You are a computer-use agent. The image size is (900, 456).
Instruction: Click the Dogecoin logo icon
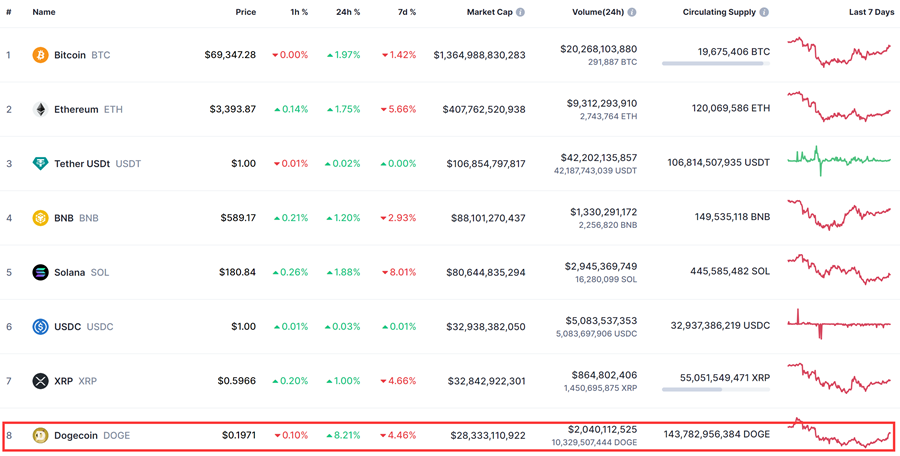click(40, 436)
